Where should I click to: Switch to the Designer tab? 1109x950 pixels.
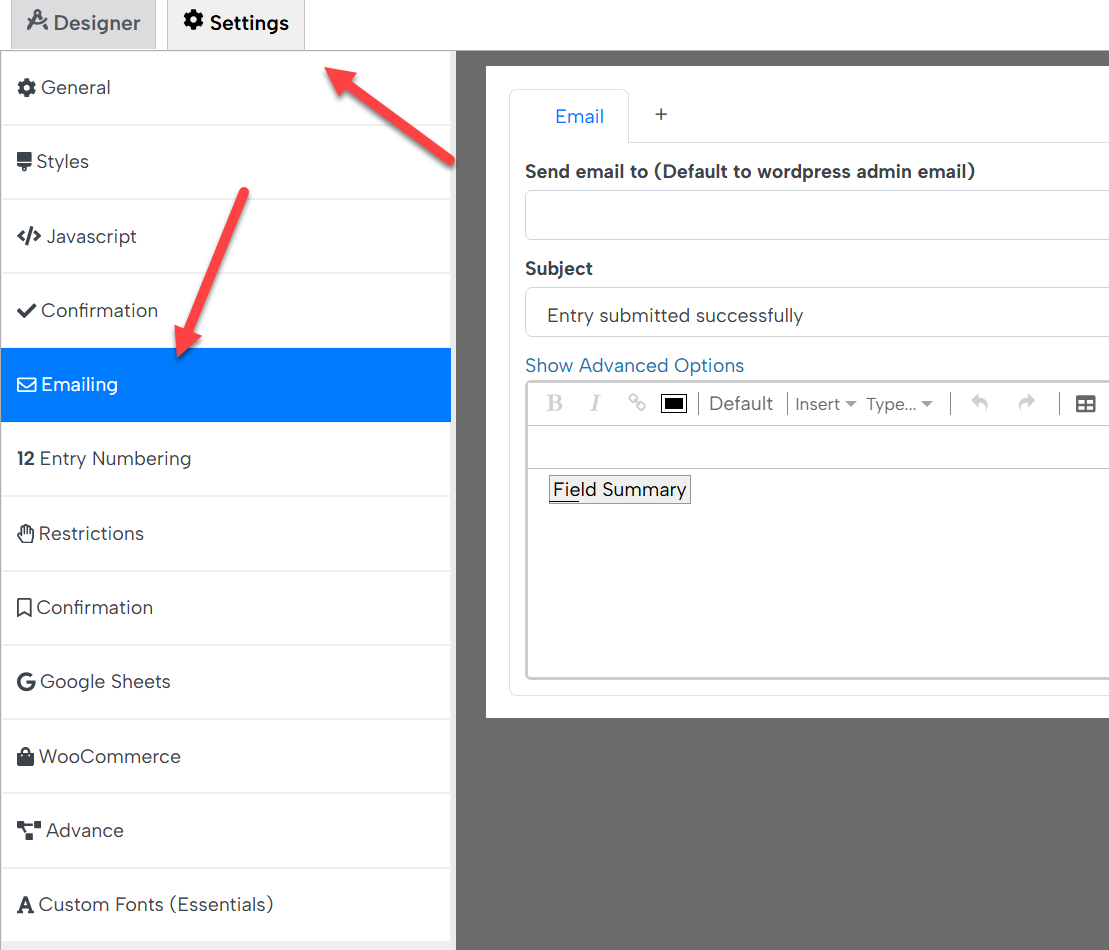pos(83,23)
